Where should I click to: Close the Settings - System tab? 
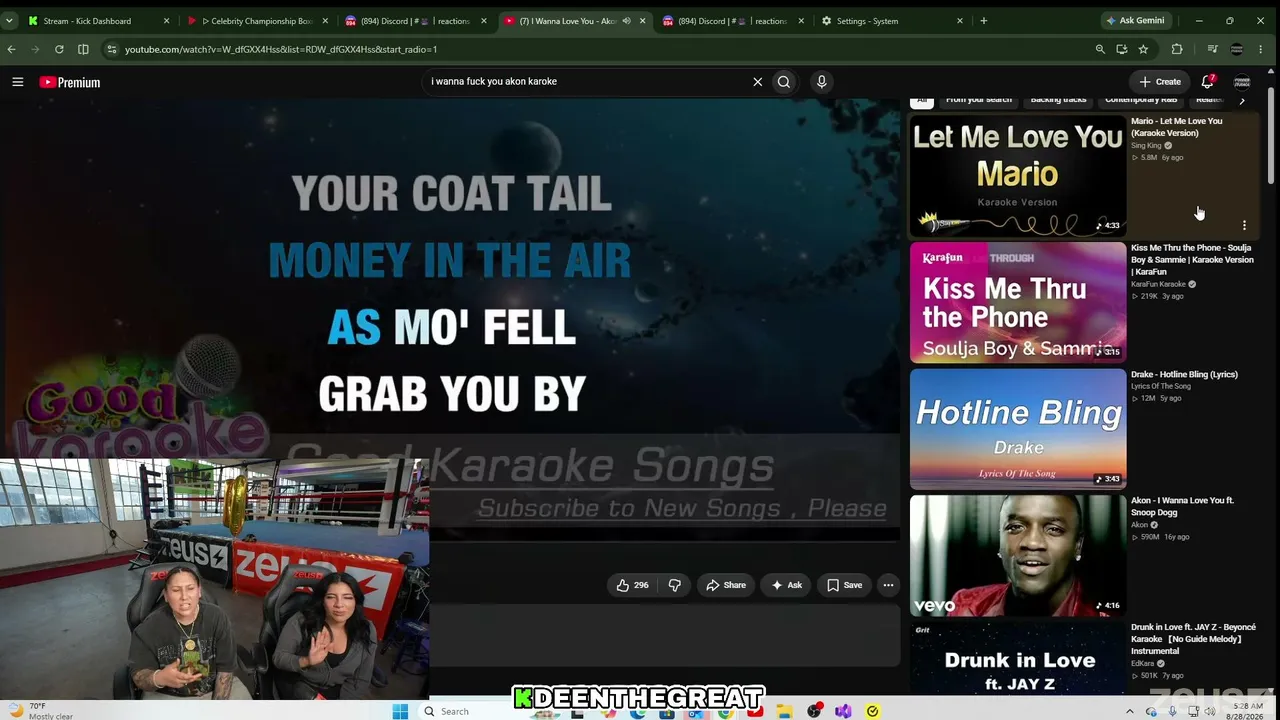pos(960,21)
